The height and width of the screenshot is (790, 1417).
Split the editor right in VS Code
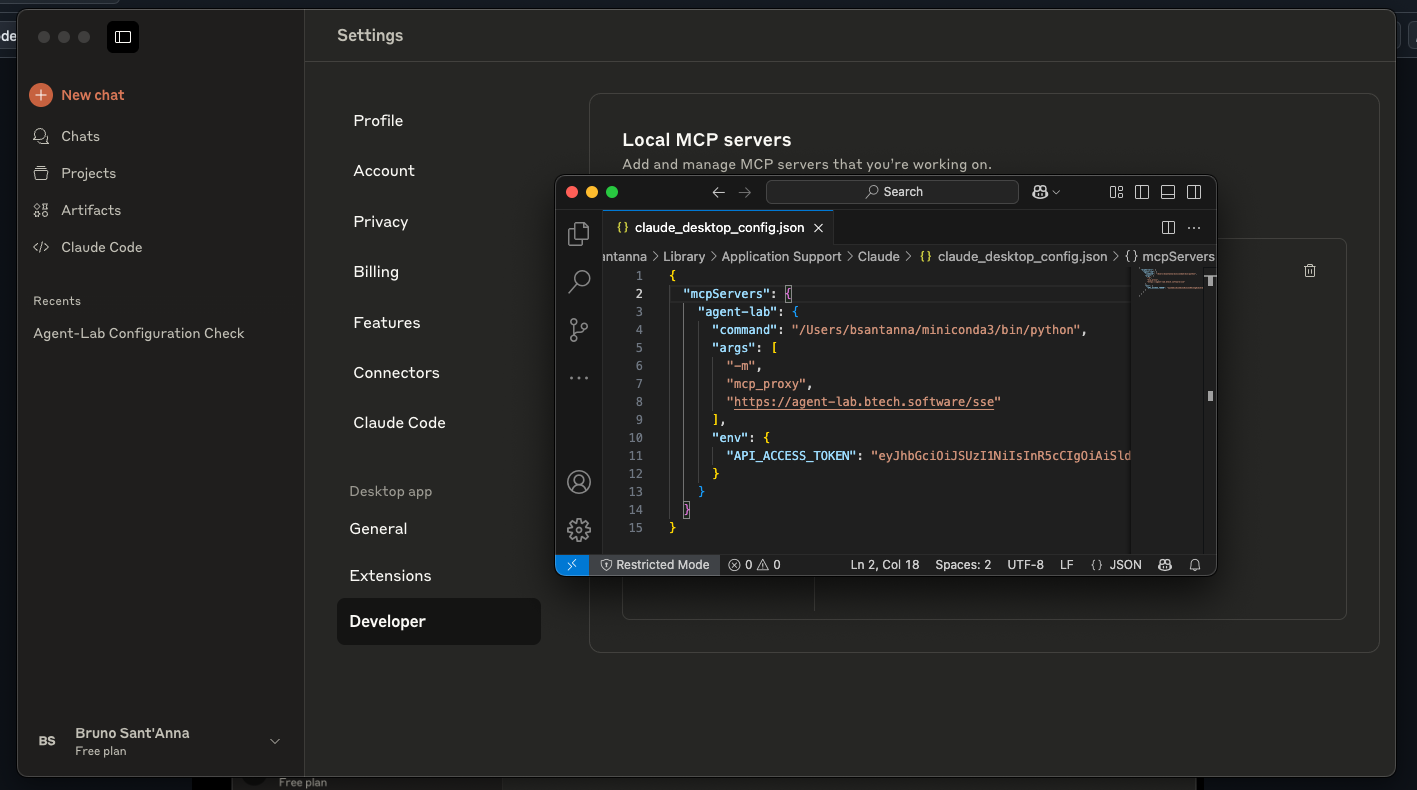coord(1168,228)
